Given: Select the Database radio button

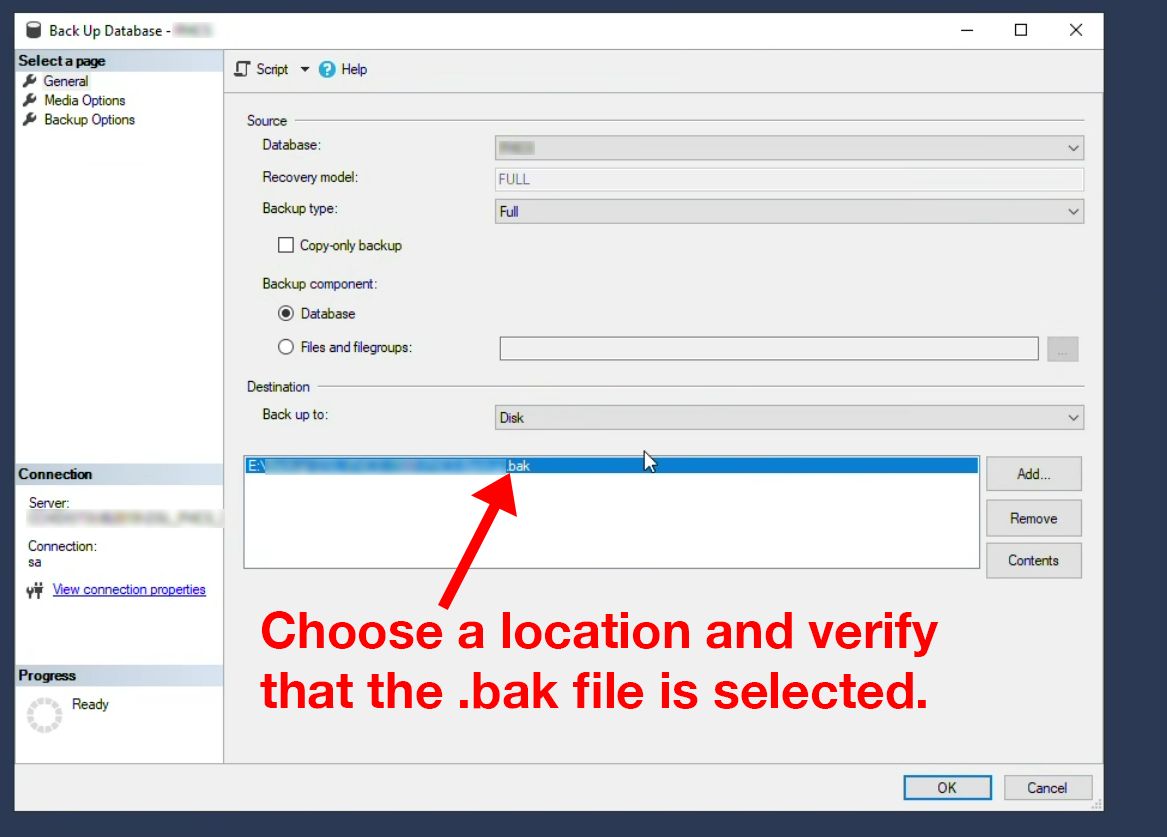Looking at the screenshot, I should click(286, 313).
